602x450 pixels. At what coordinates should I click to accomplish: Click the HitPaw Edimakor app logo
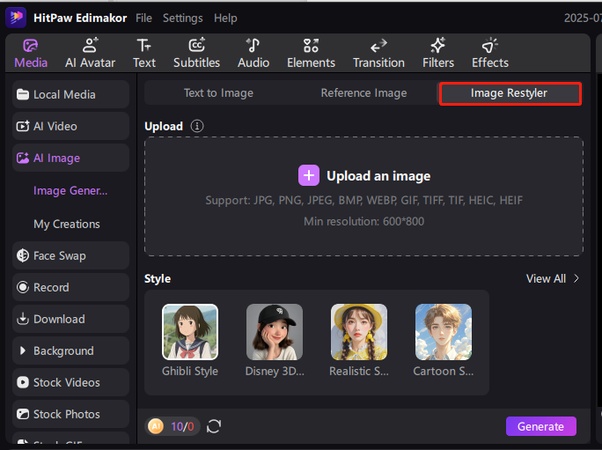click(x=16, y=18)
